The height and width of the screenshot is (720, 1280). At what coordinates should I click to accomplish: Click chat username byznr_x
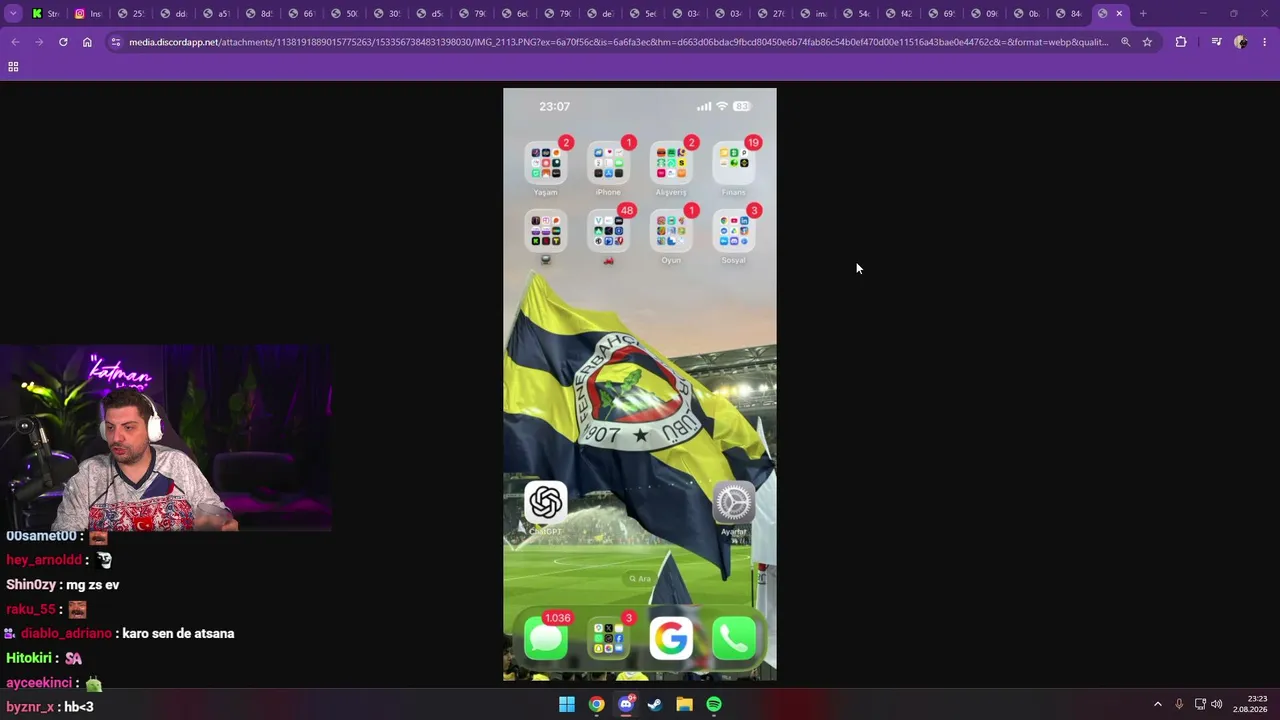point(30,707)
